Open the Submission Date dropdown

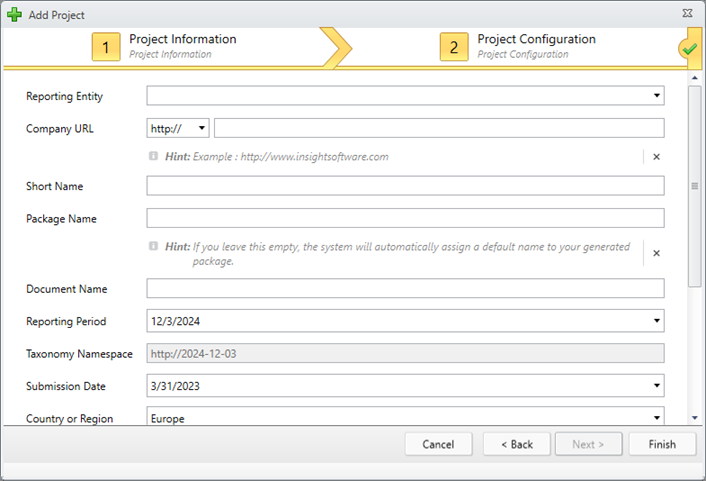pyautogui.click(x=656, y=386)
